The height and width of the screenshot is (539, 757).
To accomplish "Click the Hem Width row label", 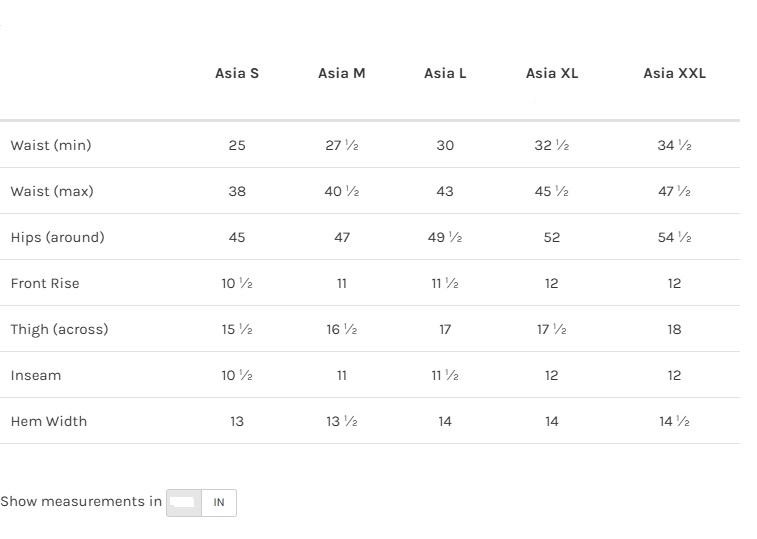I will pos(49,421).
